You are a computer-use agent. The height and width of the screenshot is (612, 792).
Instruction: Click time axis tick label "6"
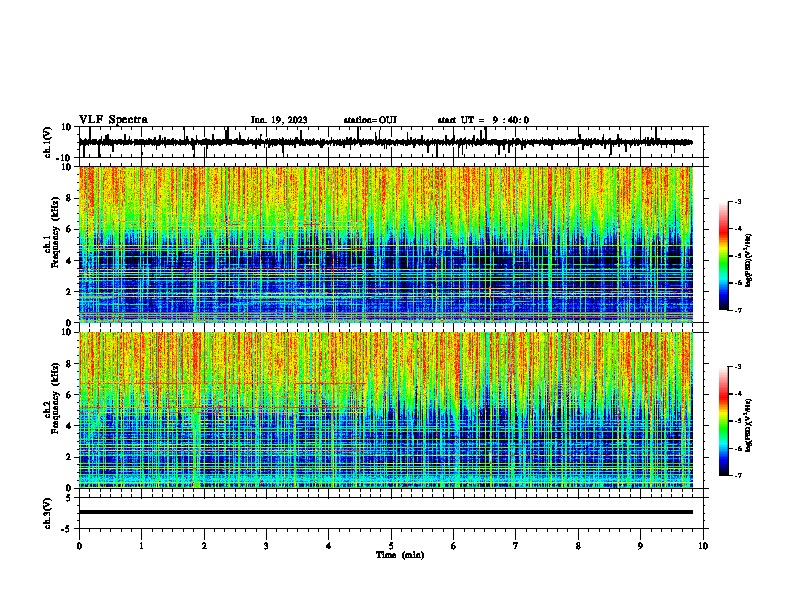[454, 546]
